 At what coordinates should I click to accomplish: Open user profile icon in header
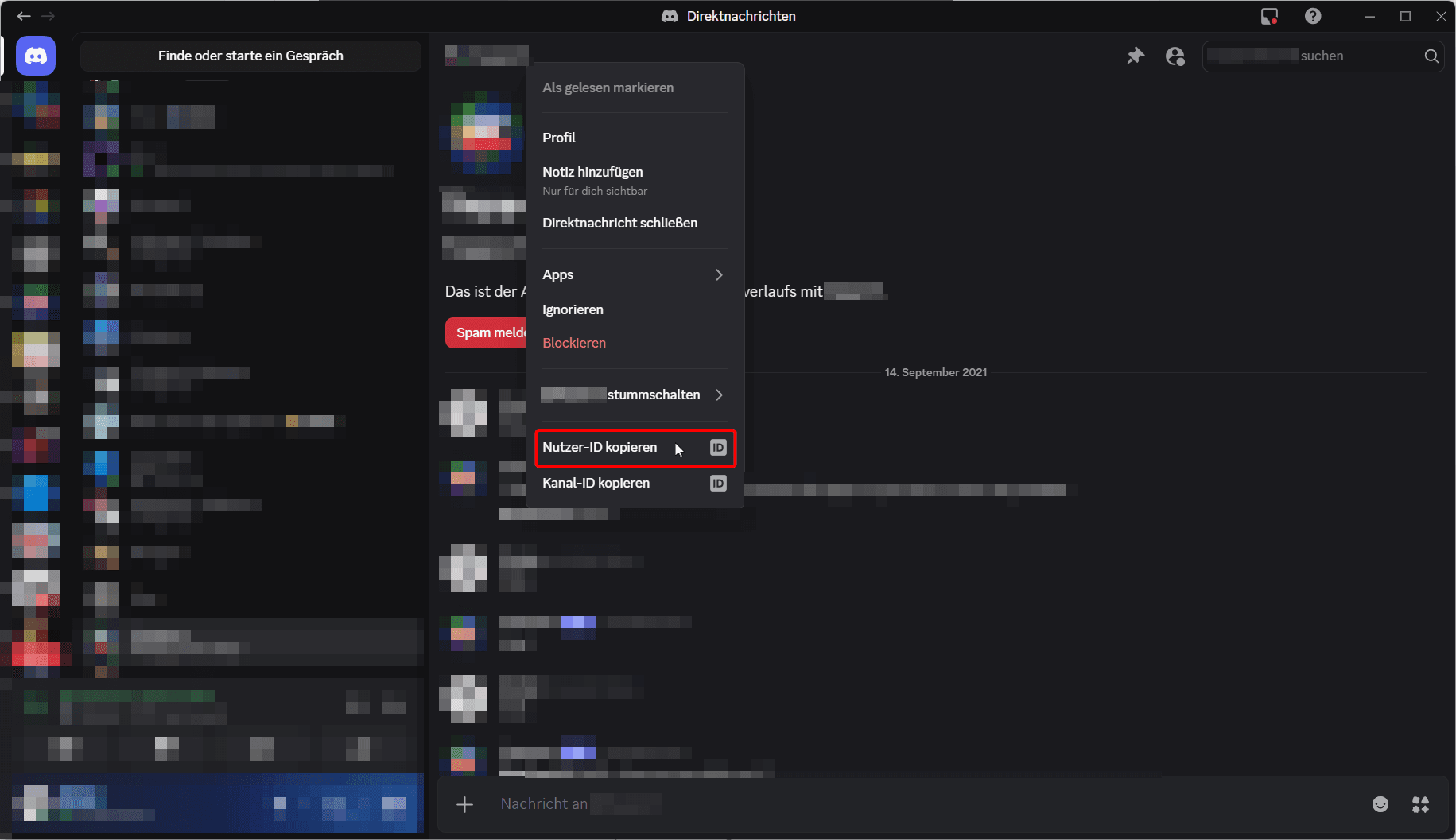1175,56
